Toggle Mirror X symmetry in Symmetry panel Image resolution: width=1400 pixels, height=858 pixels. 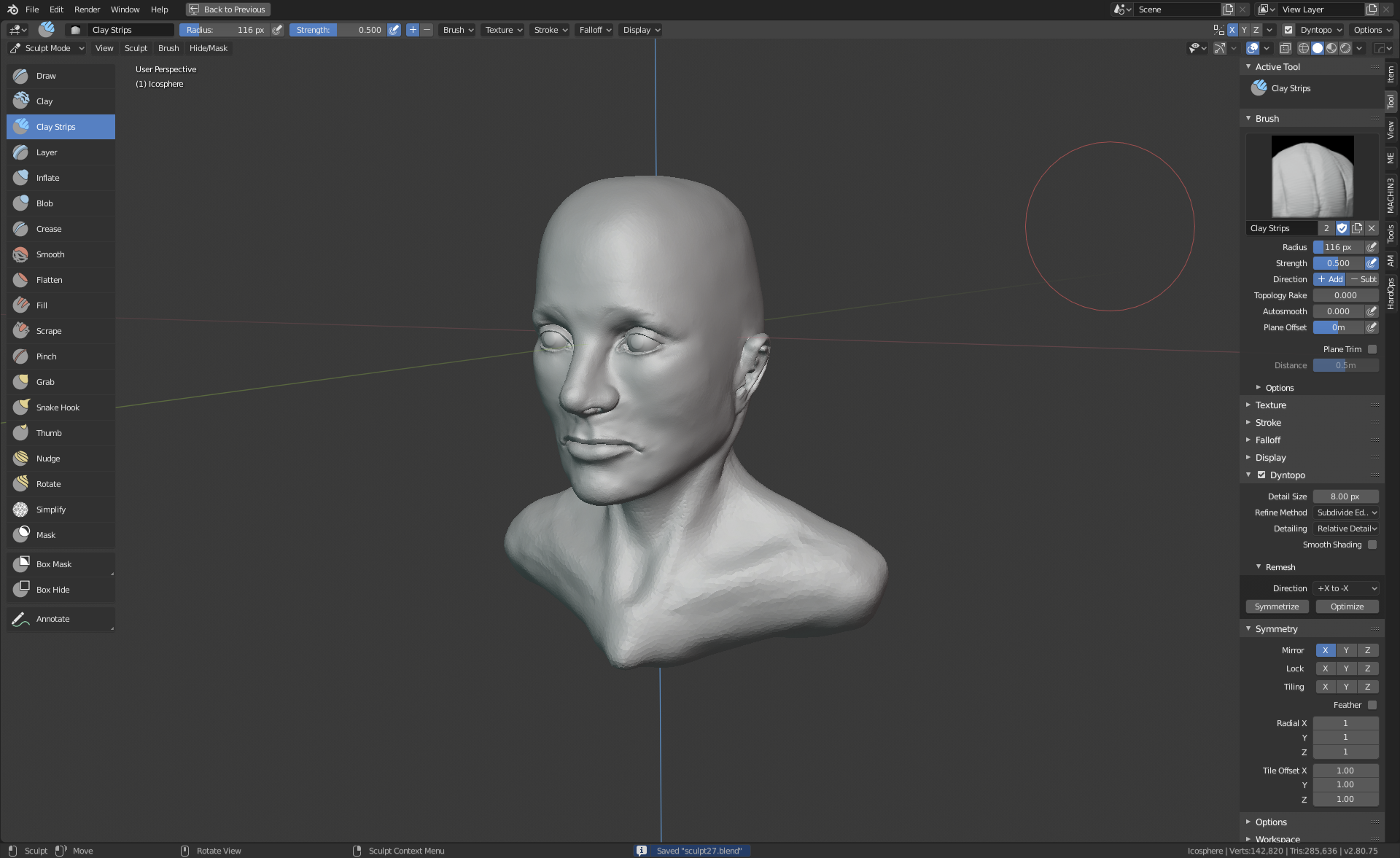[x=1325, y=650]
